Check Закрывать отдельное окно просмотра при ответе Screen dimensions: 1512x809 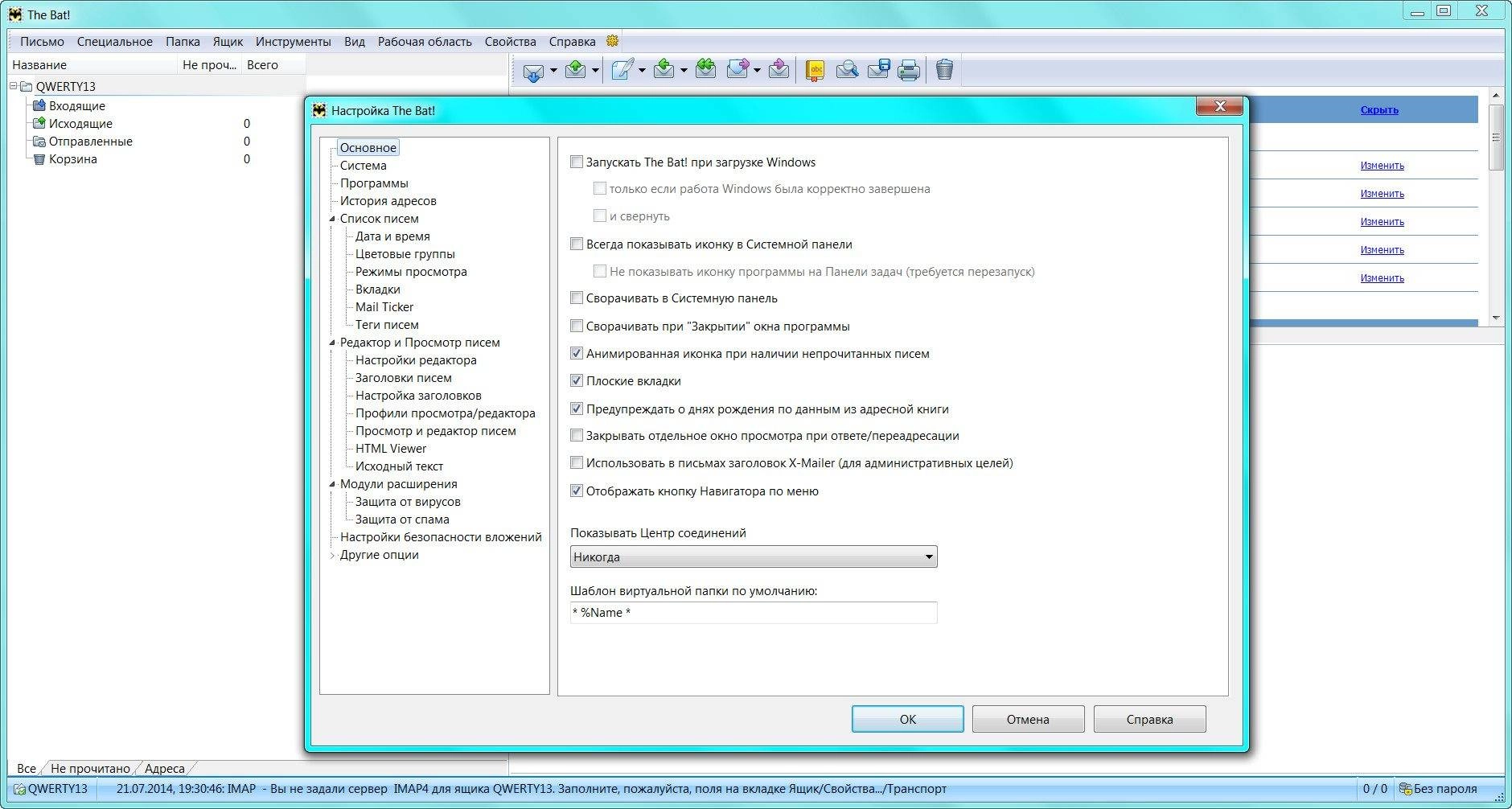click(577, 435)
